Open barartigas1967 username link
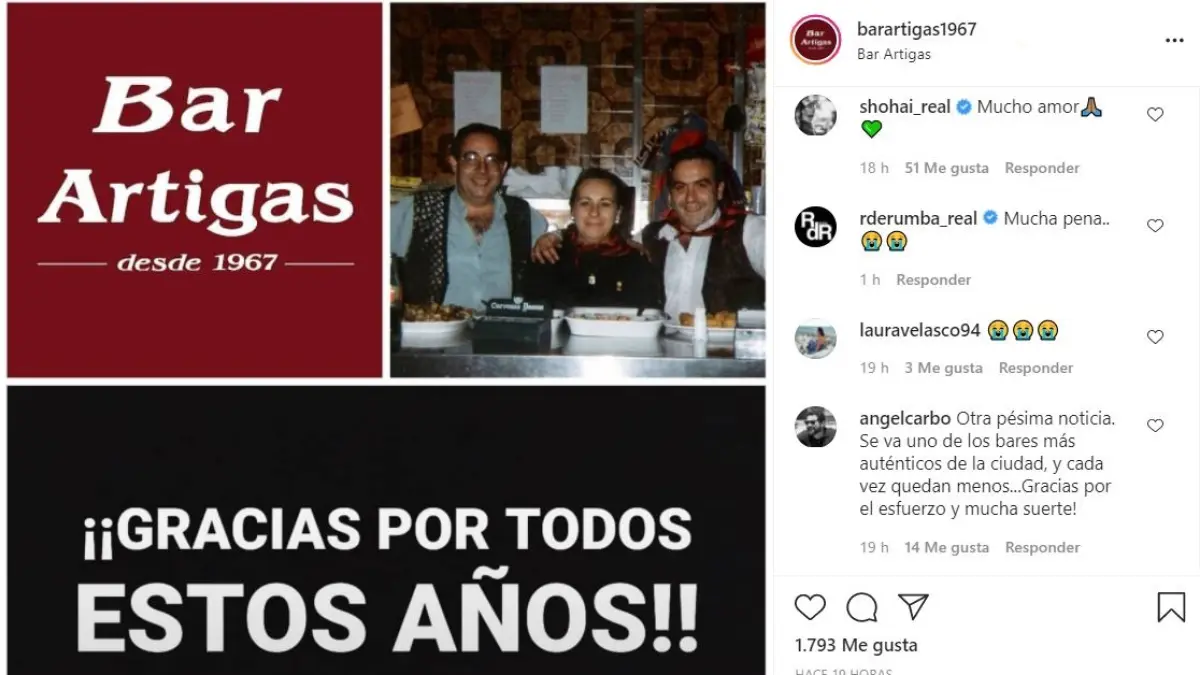 pos(916,29)
